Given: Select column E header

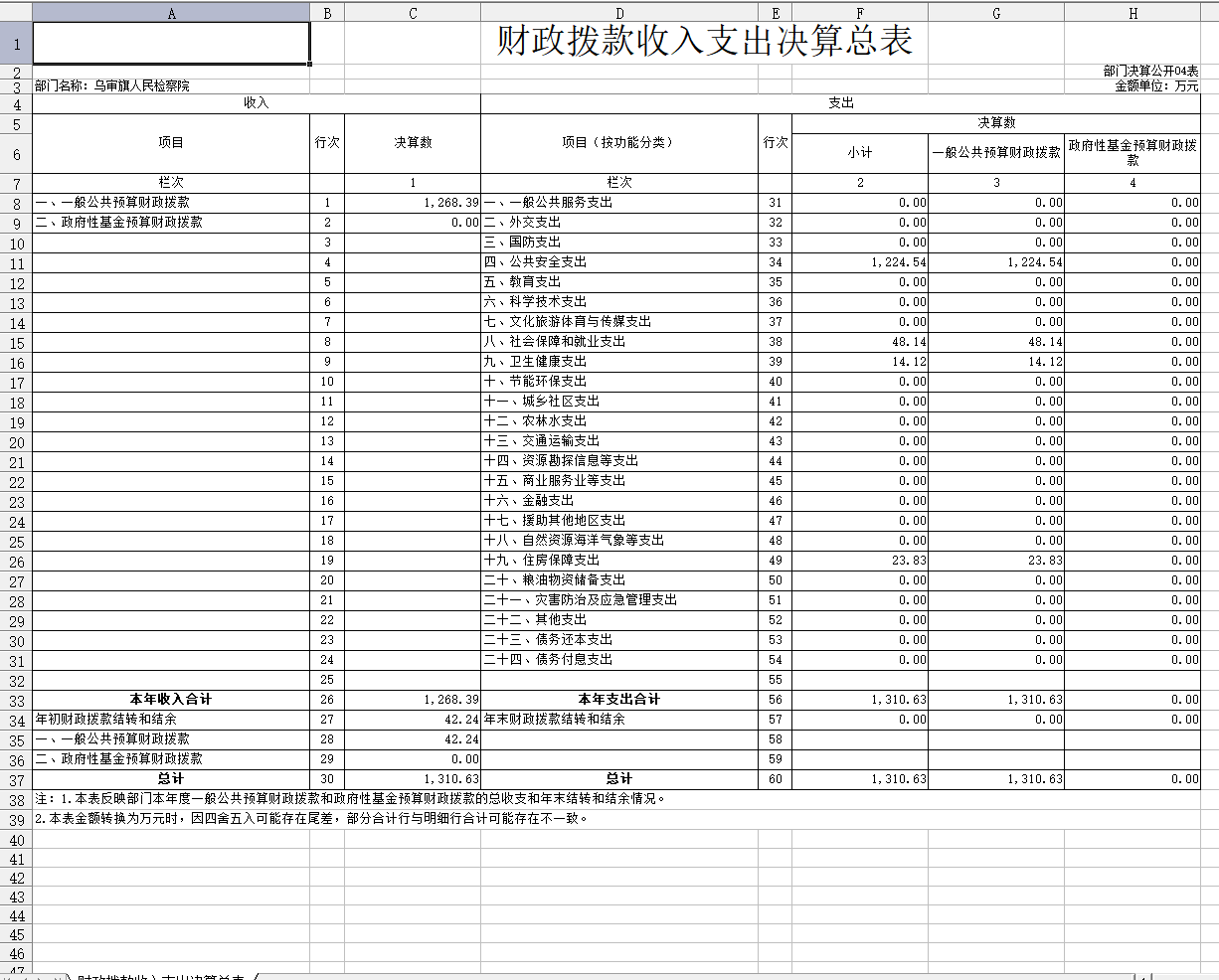Looking at the screenshot, I should pos(775,13).
